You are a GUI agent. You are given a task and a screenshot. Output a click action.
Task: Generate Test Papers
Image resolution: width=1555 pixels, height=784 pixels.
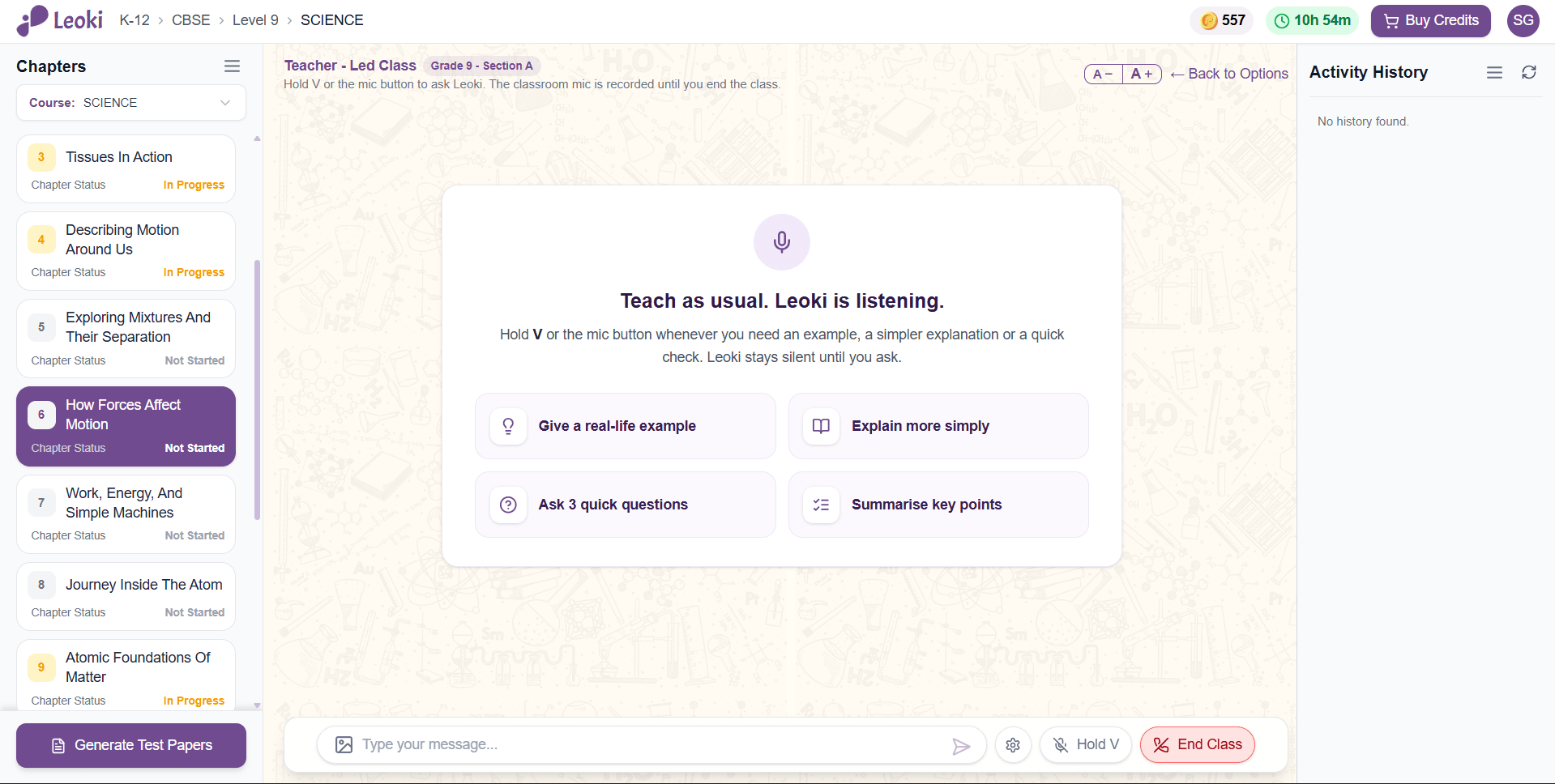(x=131, y=746)
